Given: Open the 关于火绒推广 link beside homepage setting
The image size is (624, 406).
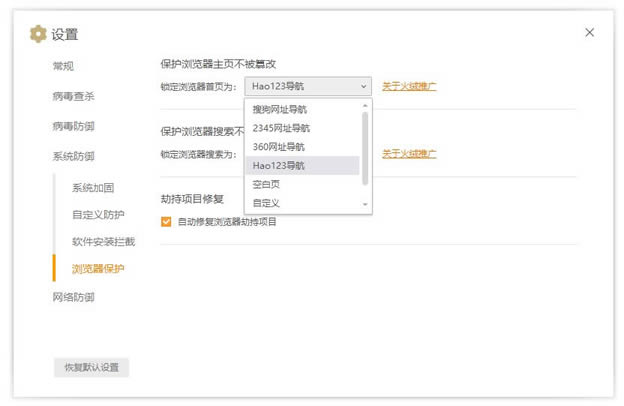Looking at the screenshot, I should (409, 86).
